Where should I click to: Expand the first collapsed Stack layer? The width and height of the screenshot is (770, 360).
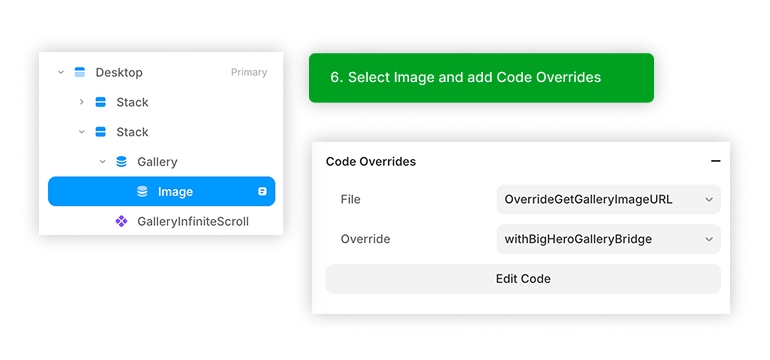click(x=82, y=102)
